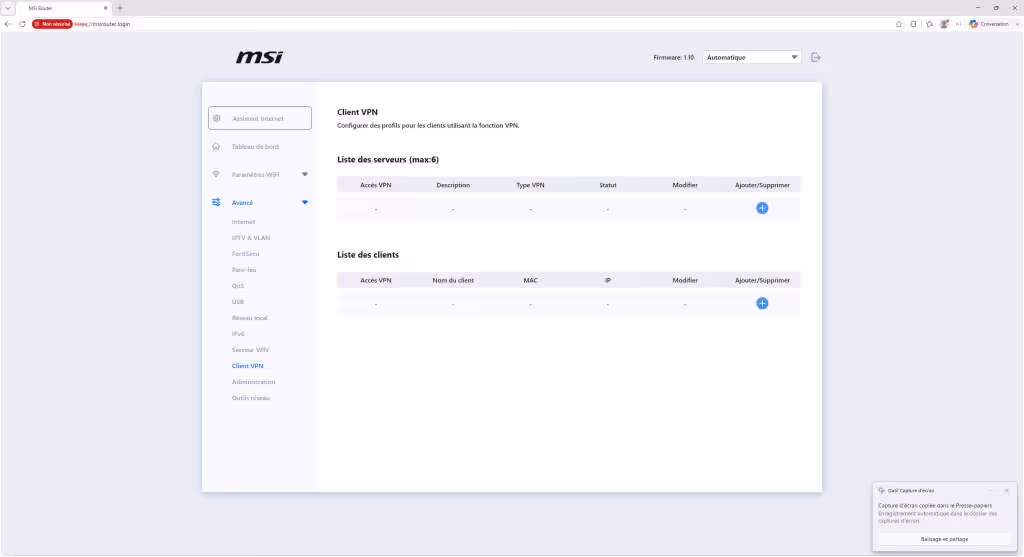Open the Automatique language dropdown
This screenshot has height=557, width=1024.
(752, 57)
